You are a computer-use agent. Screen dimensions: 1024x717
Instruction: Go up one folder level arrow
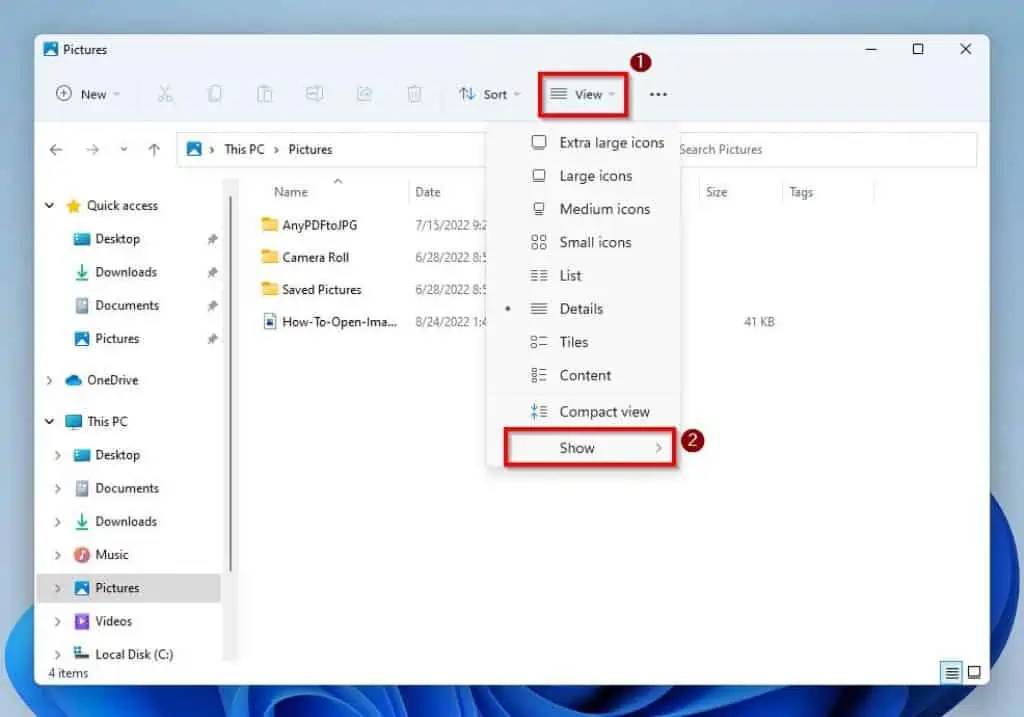[154, 150]
